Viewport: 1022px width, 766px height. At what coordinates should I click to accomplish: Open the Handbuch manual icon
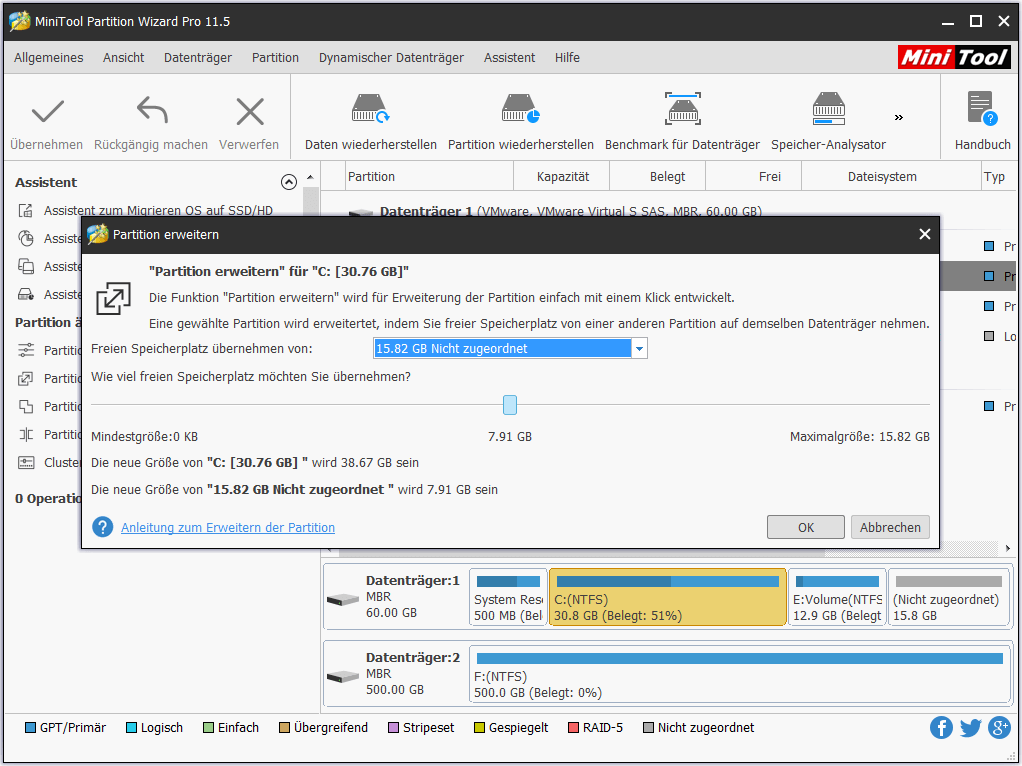pyautogui.click(x=982, y=108)
